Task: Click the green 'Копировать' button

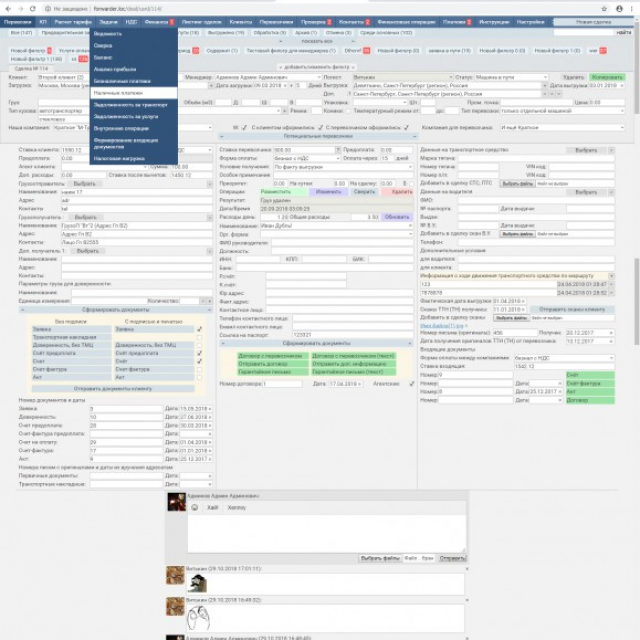Action: tap(607, 77)
